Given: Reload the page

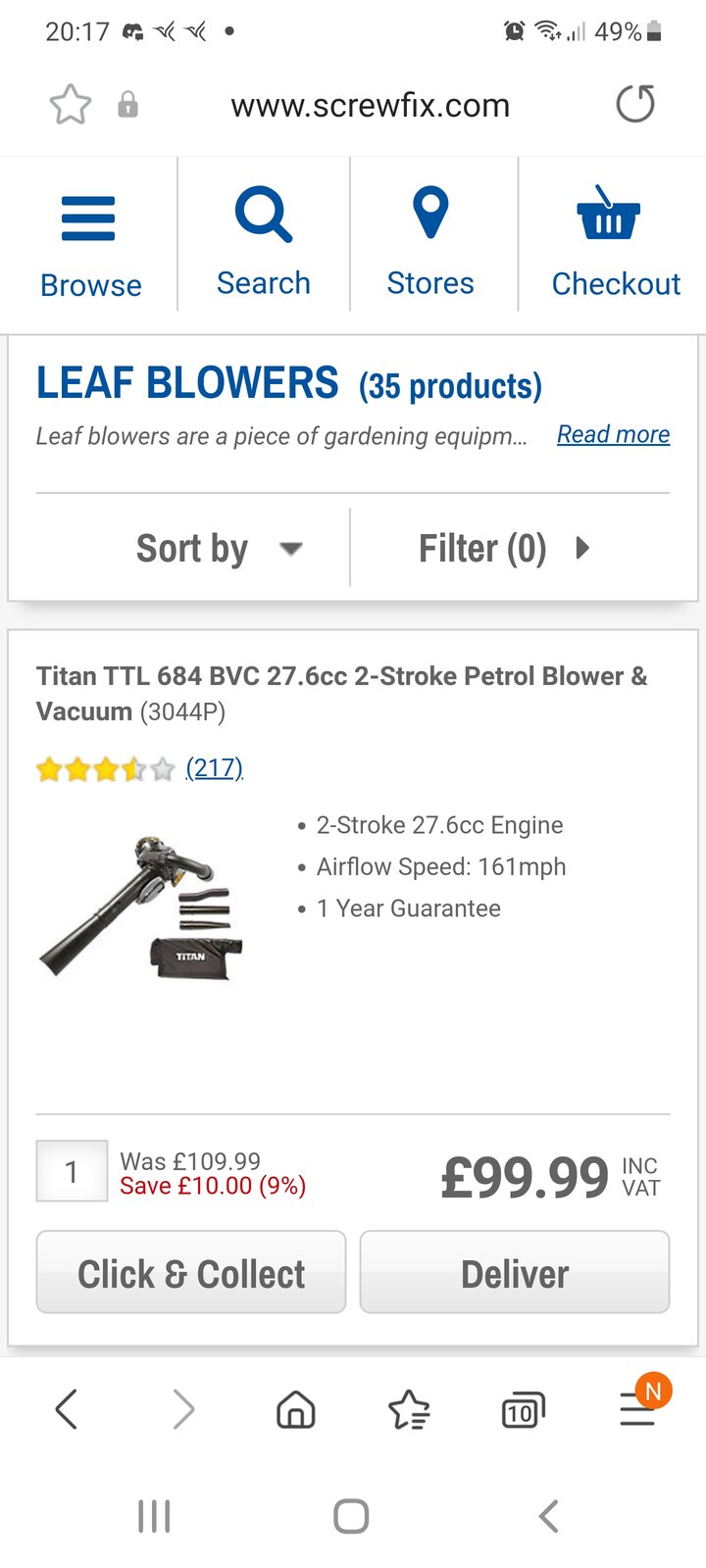Looking at the screenshot, I should 635,104.
